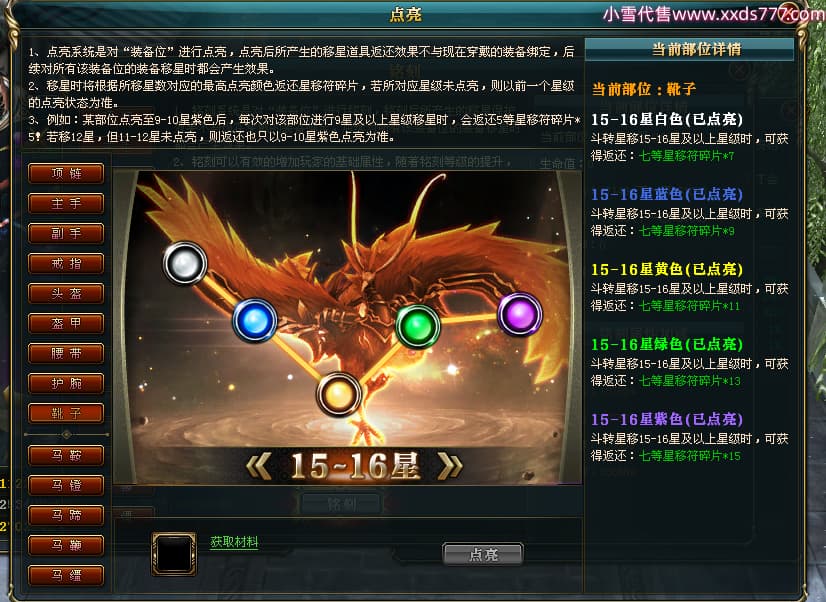The width and height of the screenshot is (826, 602).
Task: Close the 点亮 window
Action: click(789, 12)
